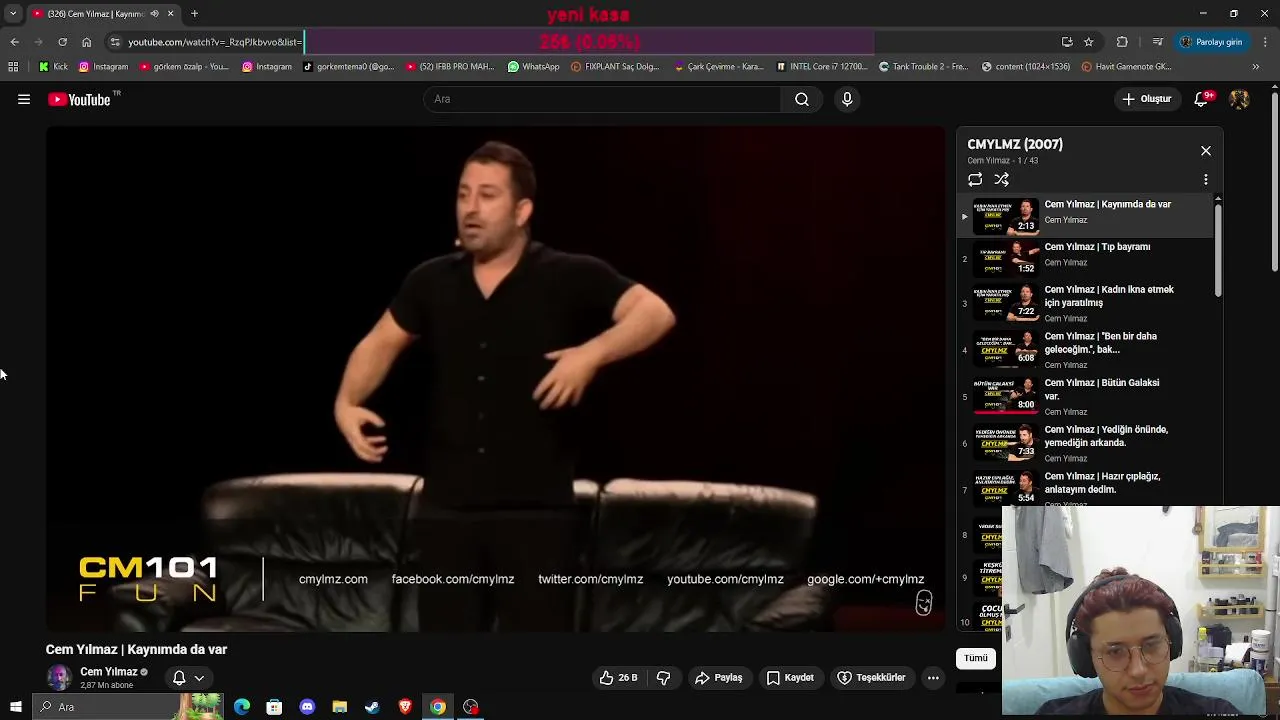Open 'Kadın ikna etmek için yaratılmış' video
The height and width of the screenshot is (720, 1280).
click(1086, 303)
